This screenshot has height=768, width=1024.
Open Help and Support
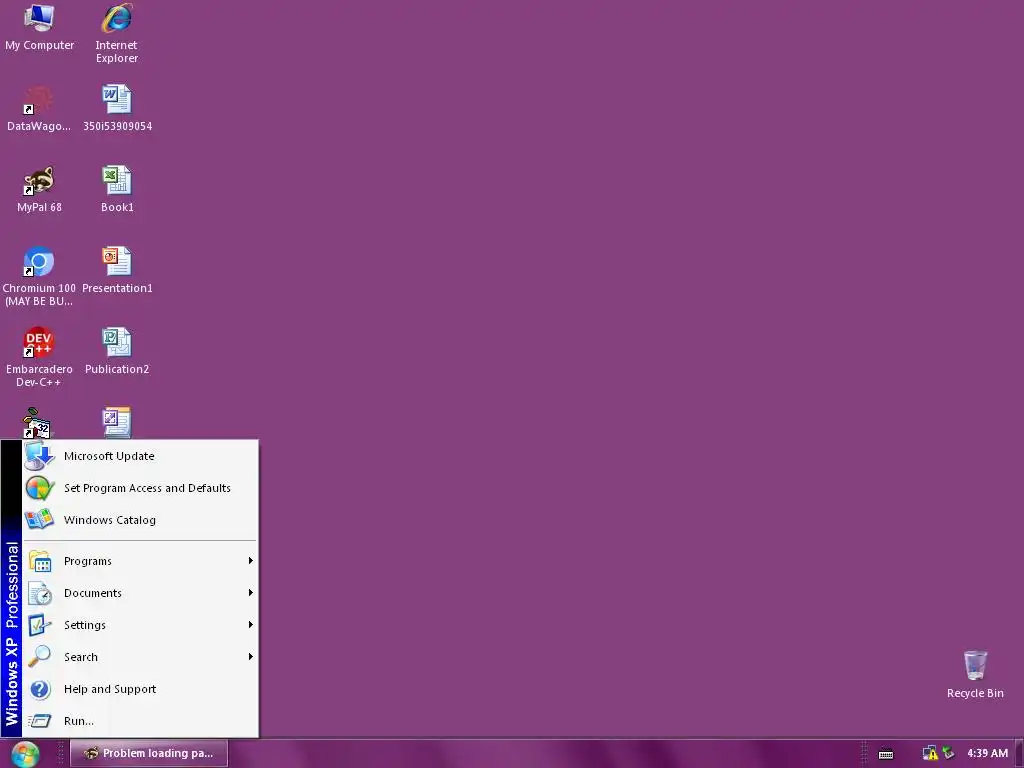[140, 689]
